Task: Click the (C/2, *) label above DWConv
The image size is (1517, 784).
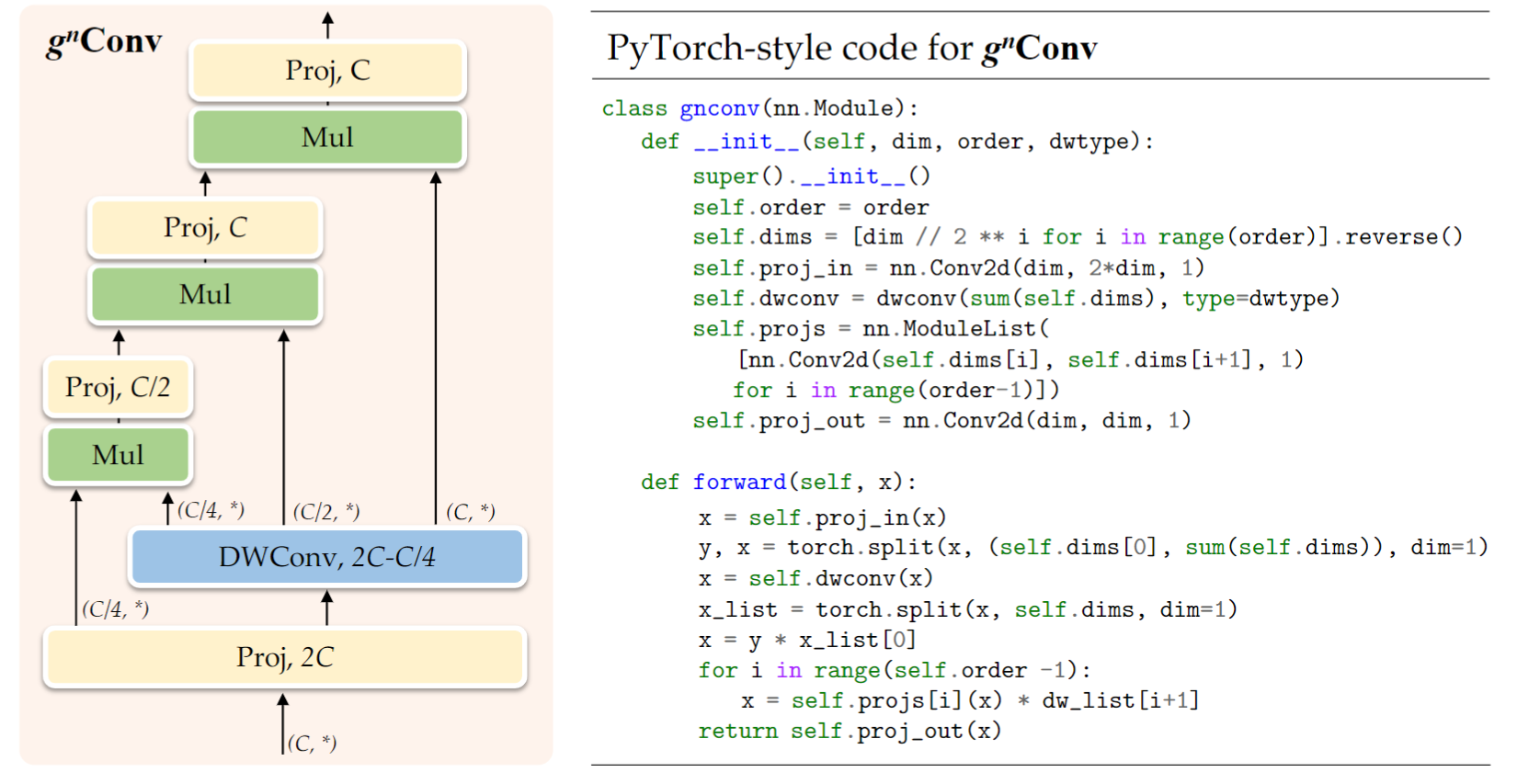Action: tap(326, 511)
